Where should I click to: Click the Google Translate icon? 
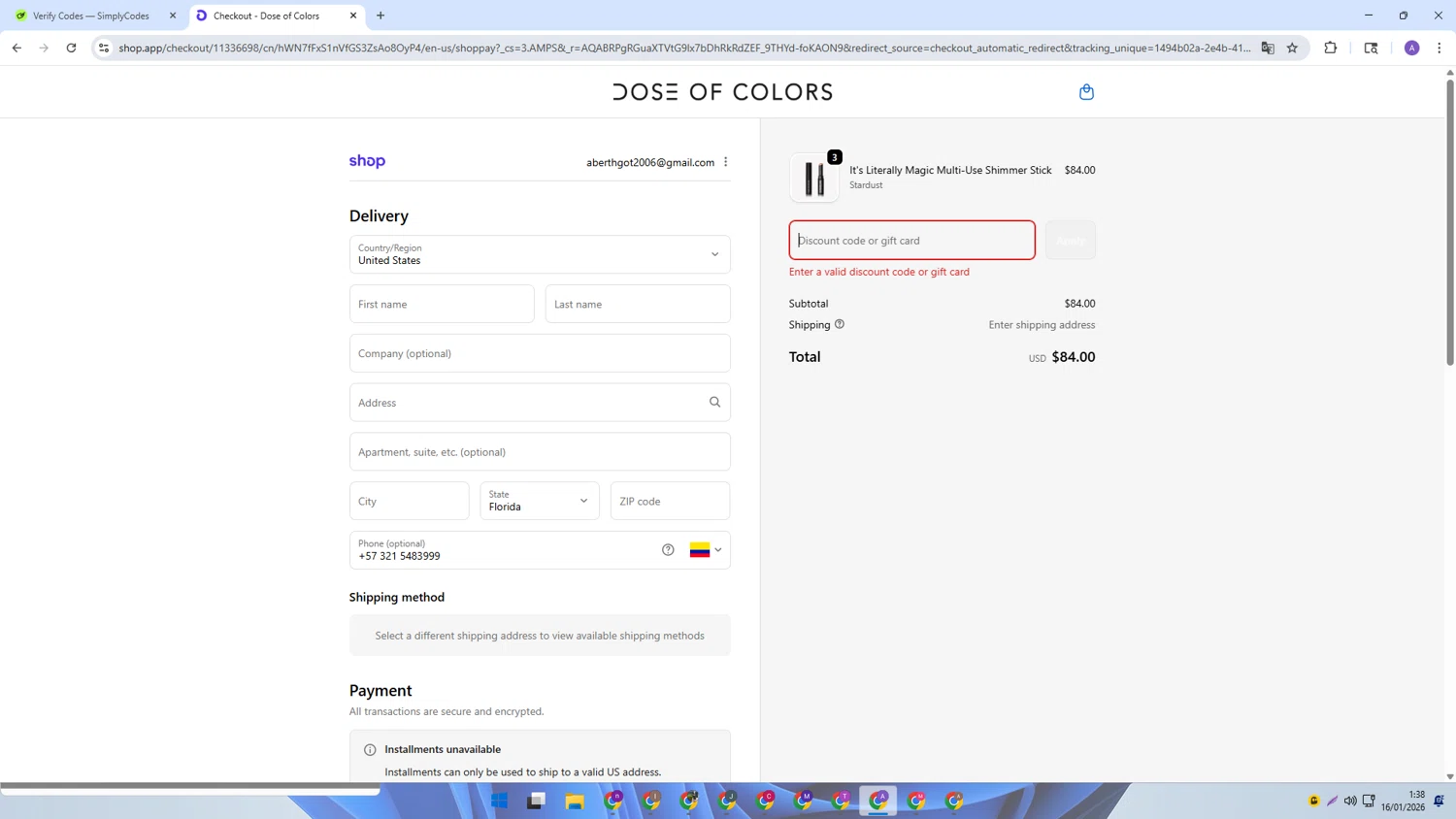tap(1268, 48)
